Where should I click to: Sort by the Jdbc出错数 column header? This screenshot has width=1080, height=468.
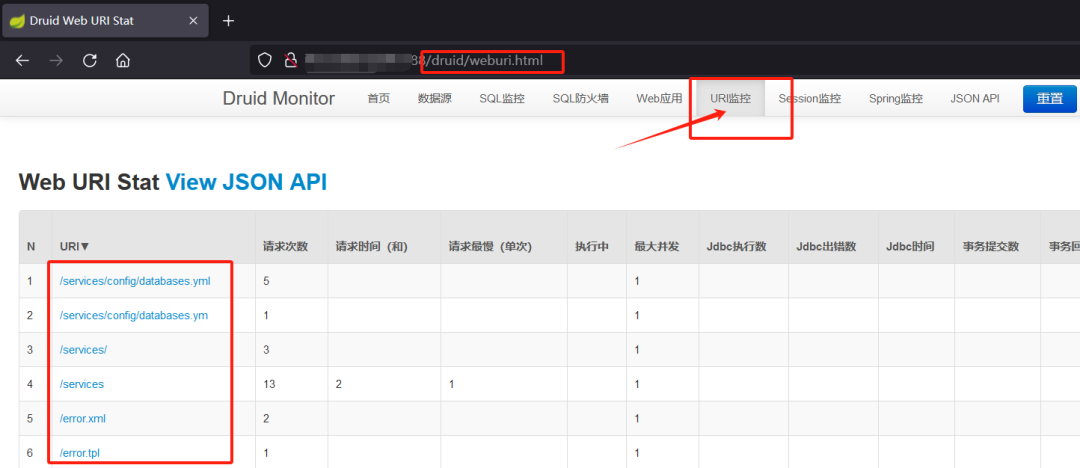click(x=826, y=246)
